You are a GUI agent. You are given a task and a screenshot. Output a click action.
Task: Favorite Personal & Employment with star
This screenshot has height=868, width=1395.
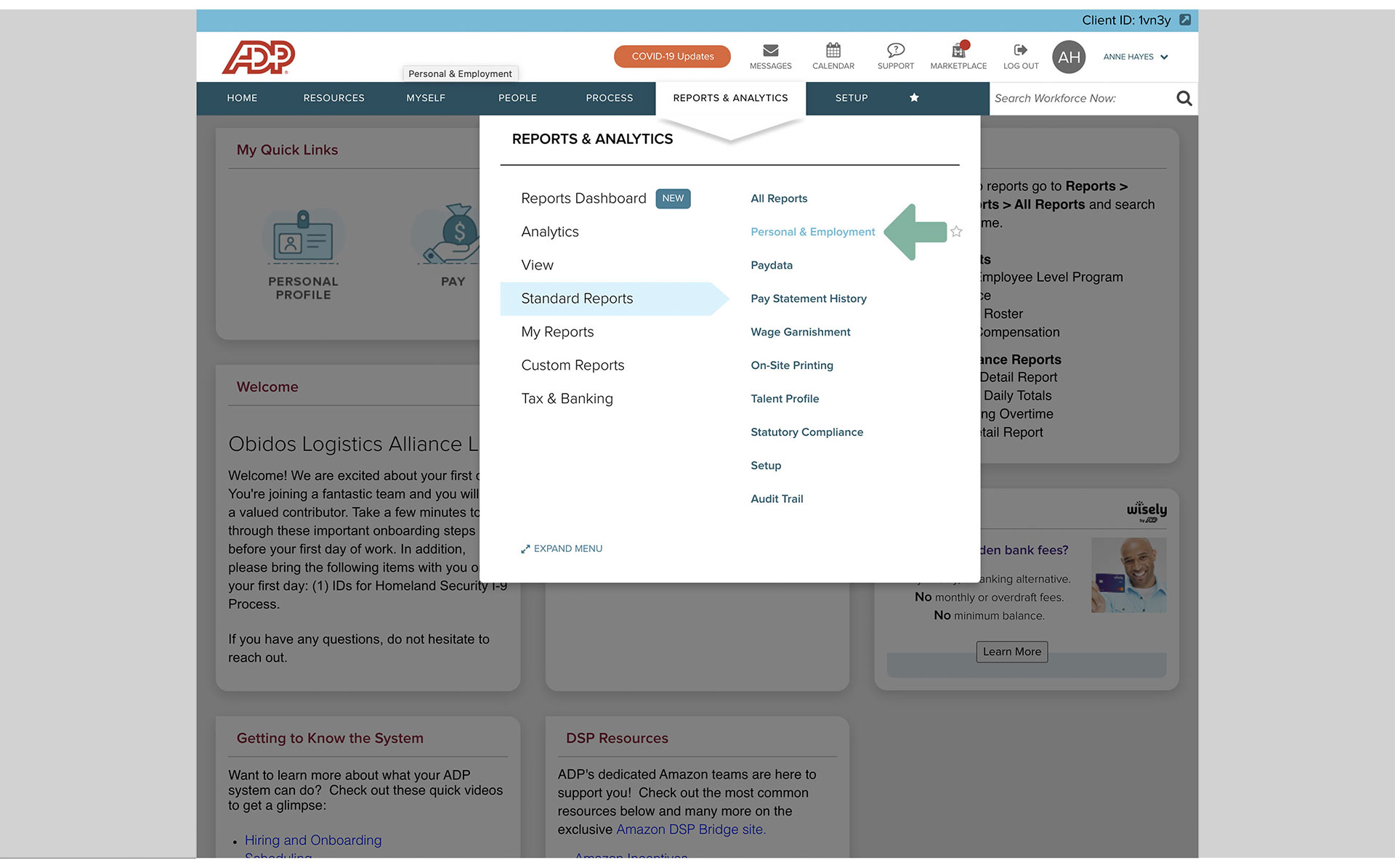point(956,232)
